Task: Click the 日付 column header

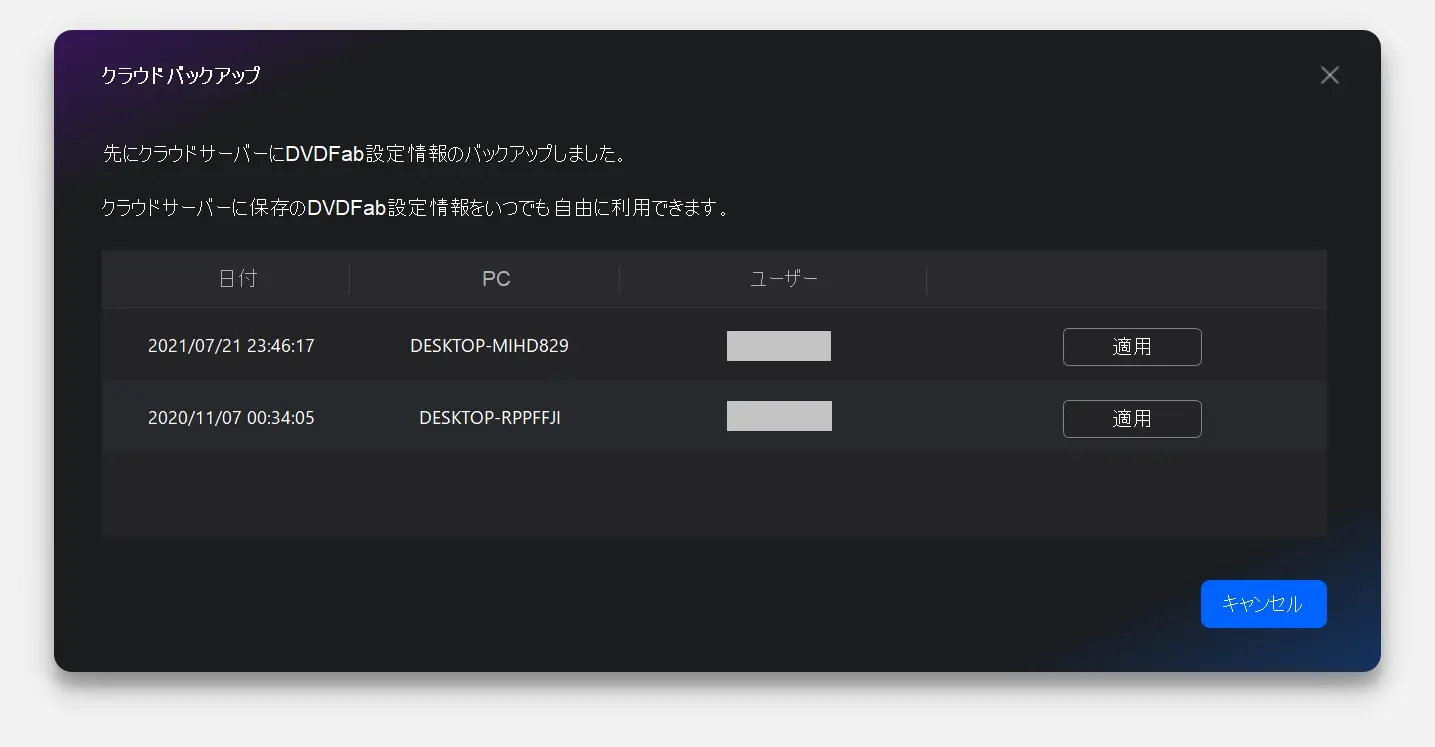Action: [238, 279]
